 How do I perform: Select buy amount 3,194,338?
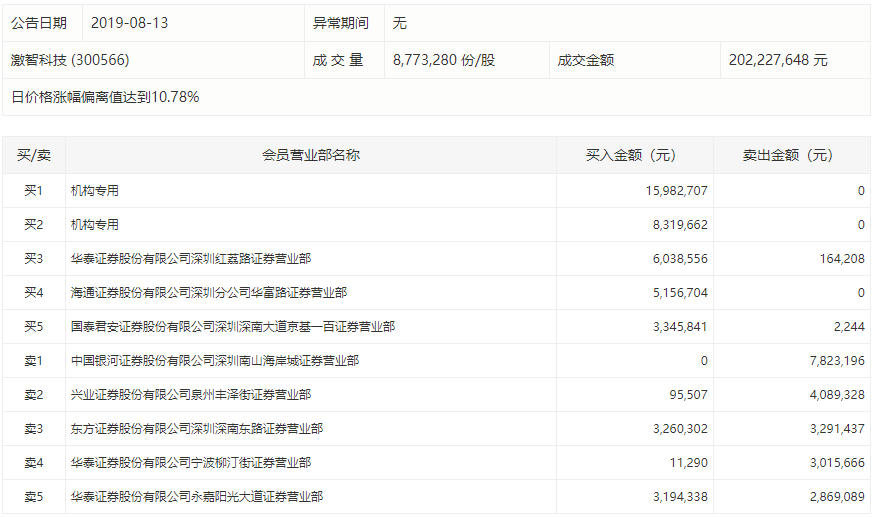click(x=680, y=496)
